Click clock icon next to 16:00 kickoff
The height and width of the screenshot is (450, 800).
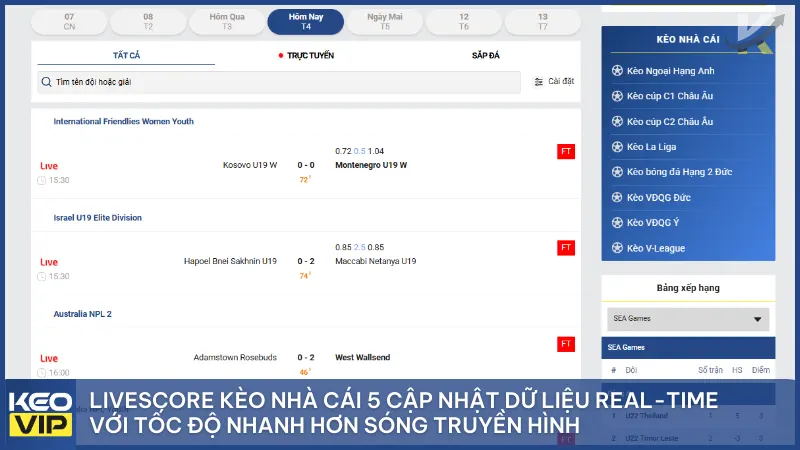[42, 373]
